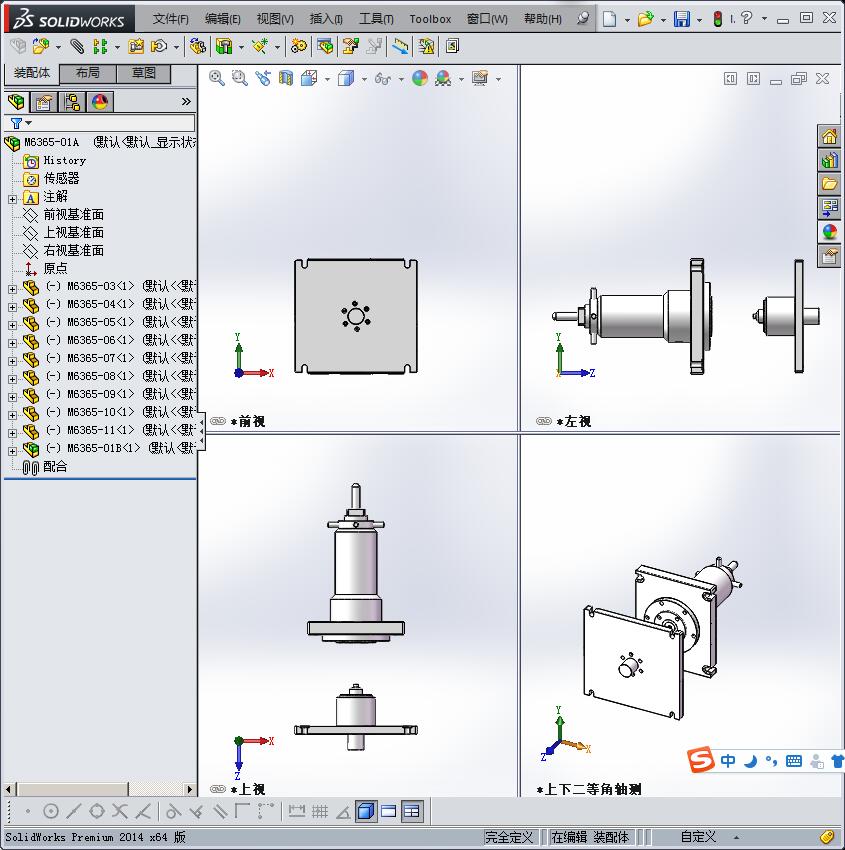Click the Zoom to Area icon

(x=240, y=79)
